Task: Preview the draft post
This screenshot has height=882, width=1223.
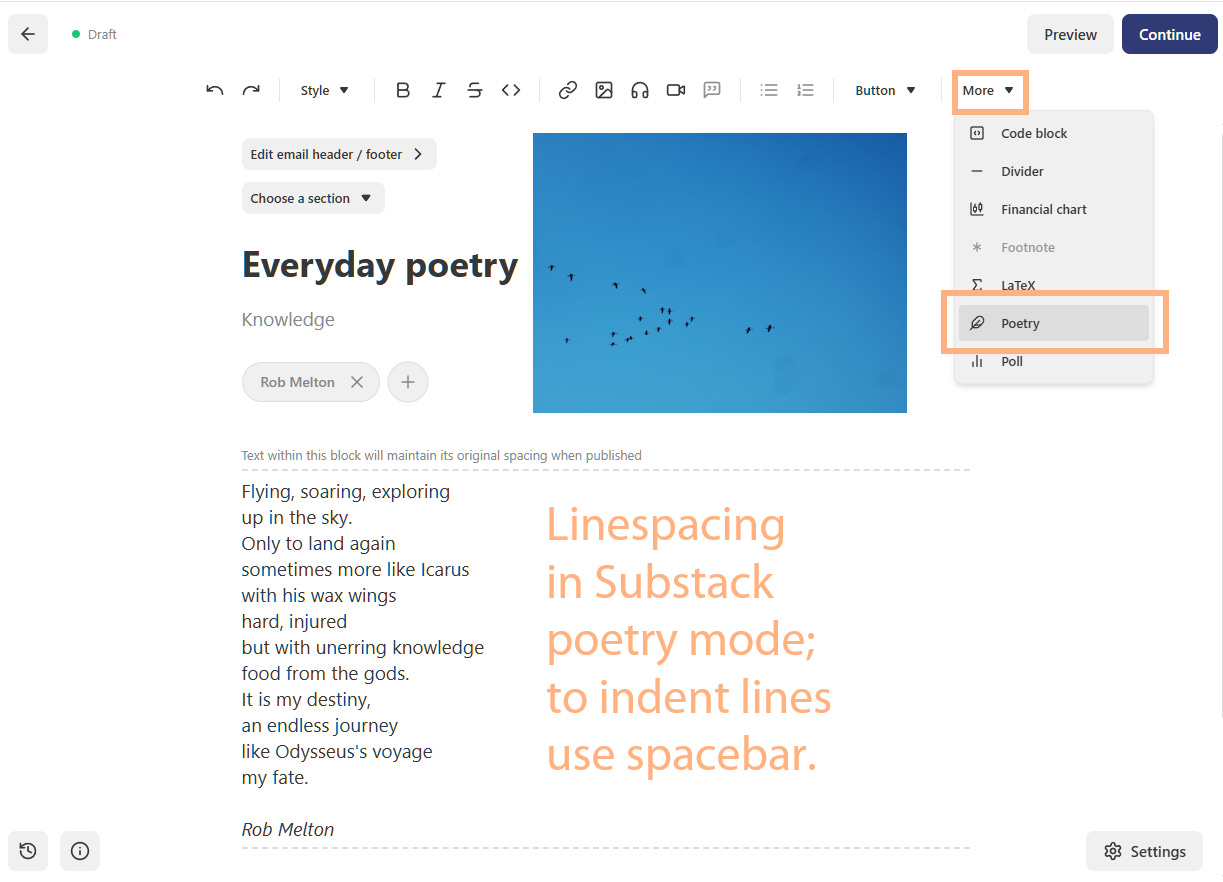Action: point(1070,33)
